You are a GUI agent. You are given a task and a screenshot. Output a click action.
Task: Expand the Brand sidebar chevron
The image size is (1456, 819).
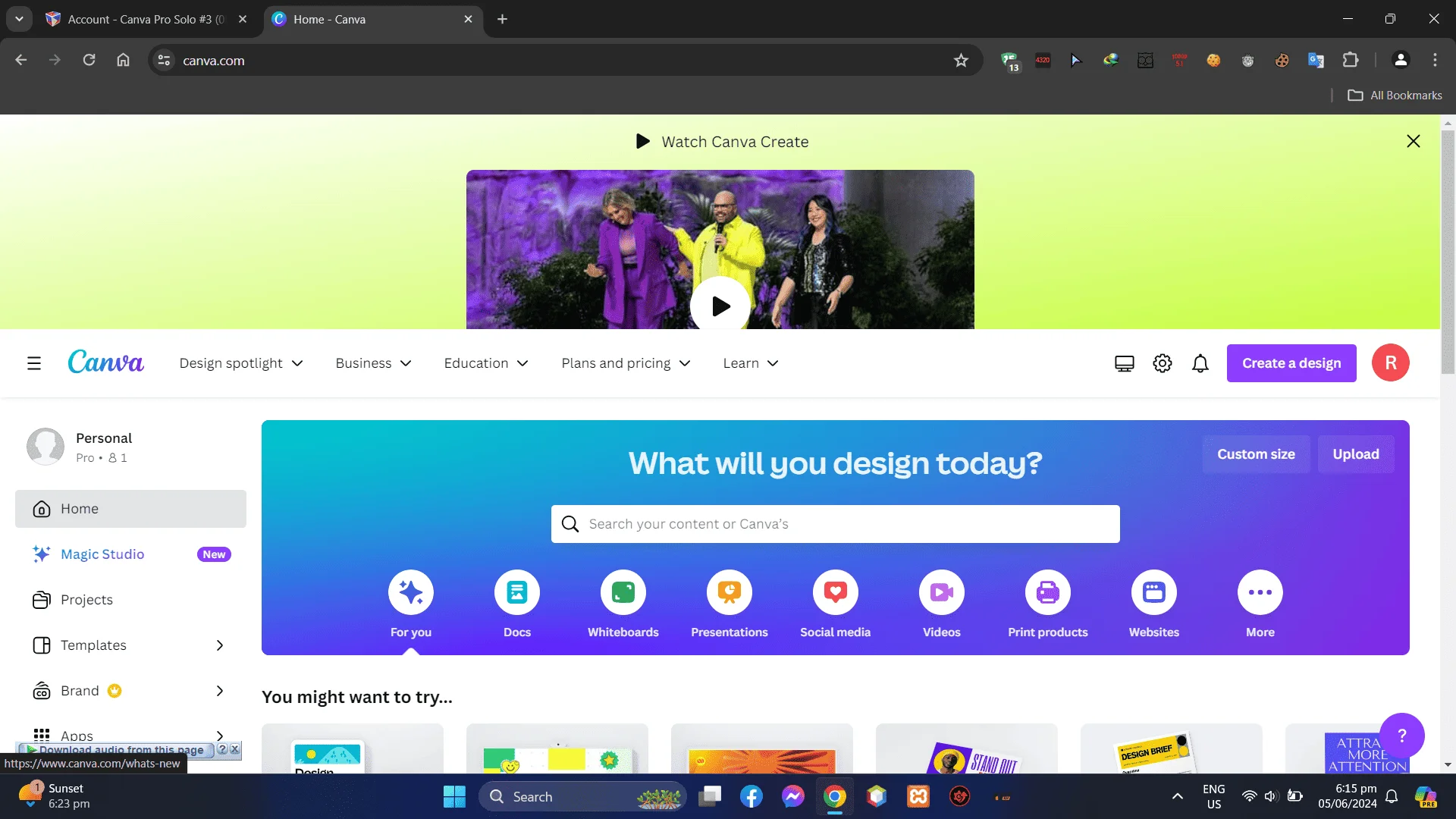[x=220, y=691]
